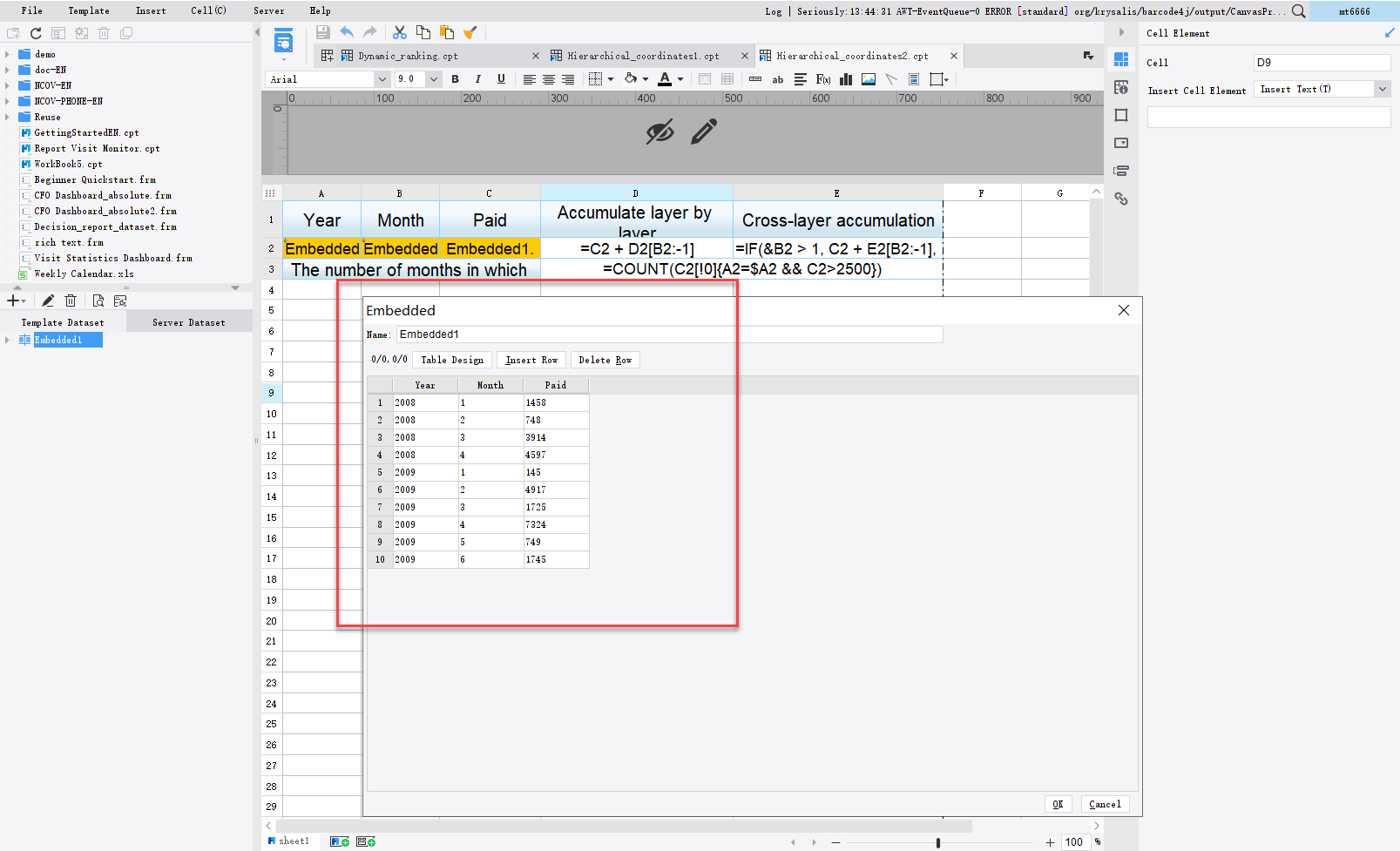Insert a chart from the toolbar
This screenshot has height=851, width=1400.
(845, 79)
